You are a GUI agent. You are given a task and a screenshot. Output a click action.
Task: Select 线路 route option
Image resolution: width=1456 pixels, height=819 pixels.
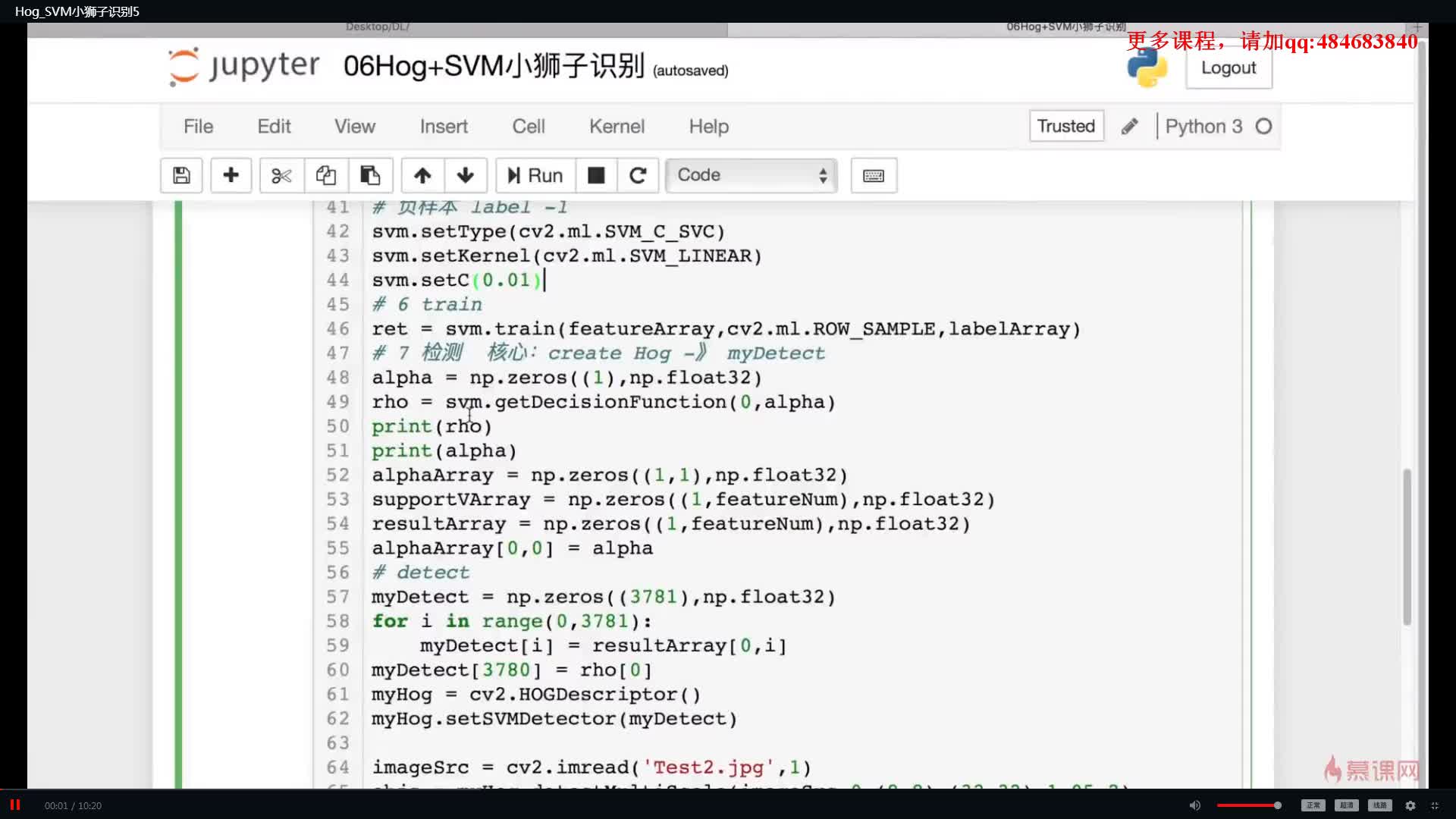(x=1379, y=805)
